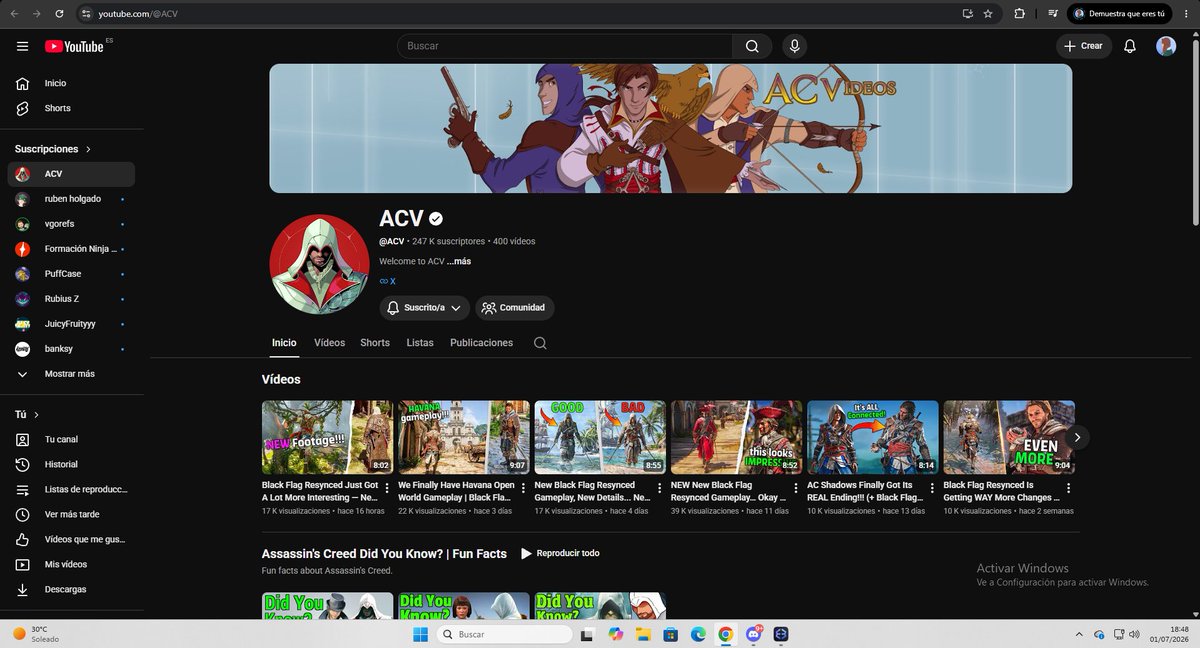Switch to Shorts channel tab

point(375,343)
